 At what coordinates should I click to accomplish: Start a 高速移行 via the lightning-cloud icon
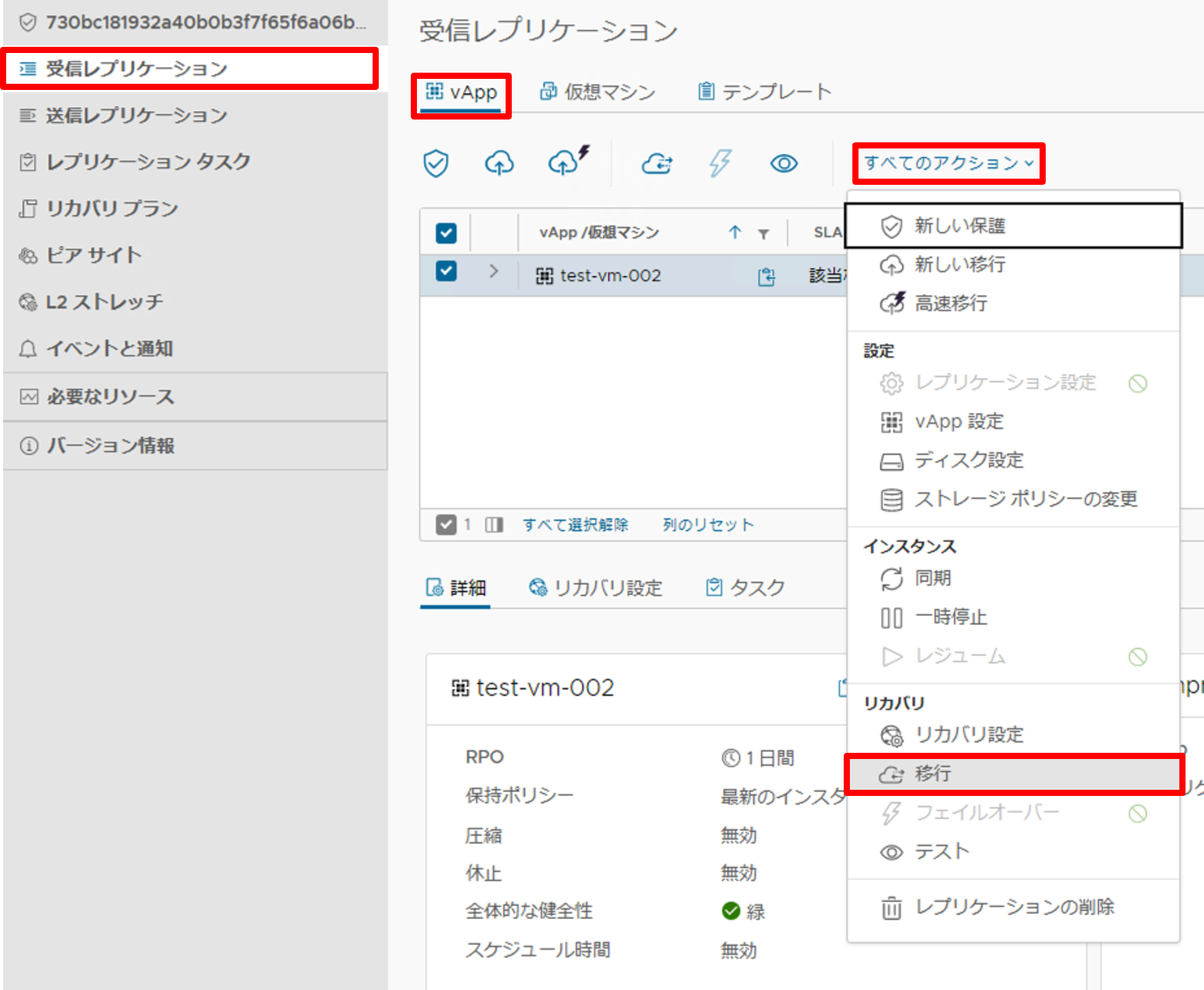click(566, 163)
